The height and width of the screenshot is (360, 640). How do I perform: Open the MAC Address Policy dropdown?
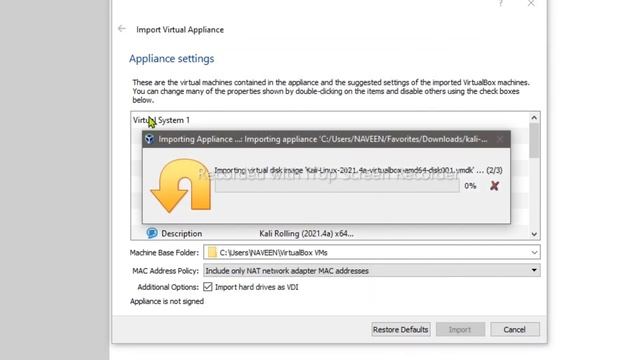(x=533, y=270)
